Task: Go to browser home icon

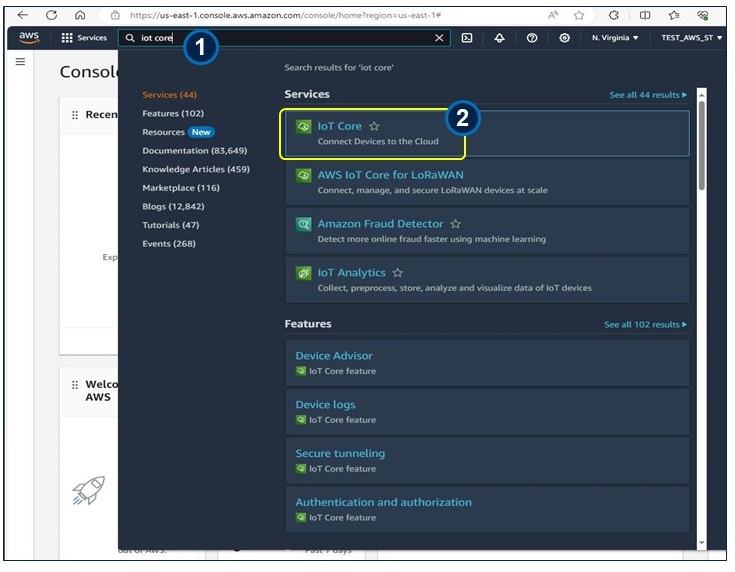Action: tap(80, 15)
